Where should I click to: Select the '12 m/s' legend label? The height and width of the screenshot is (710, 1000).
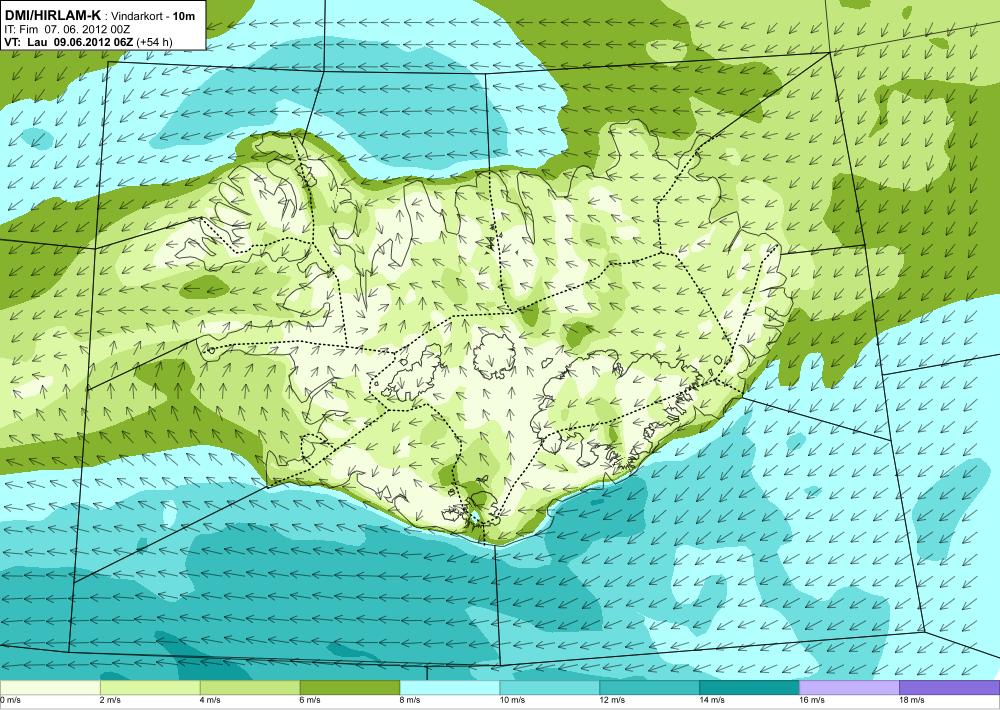(x=612, y=700)
